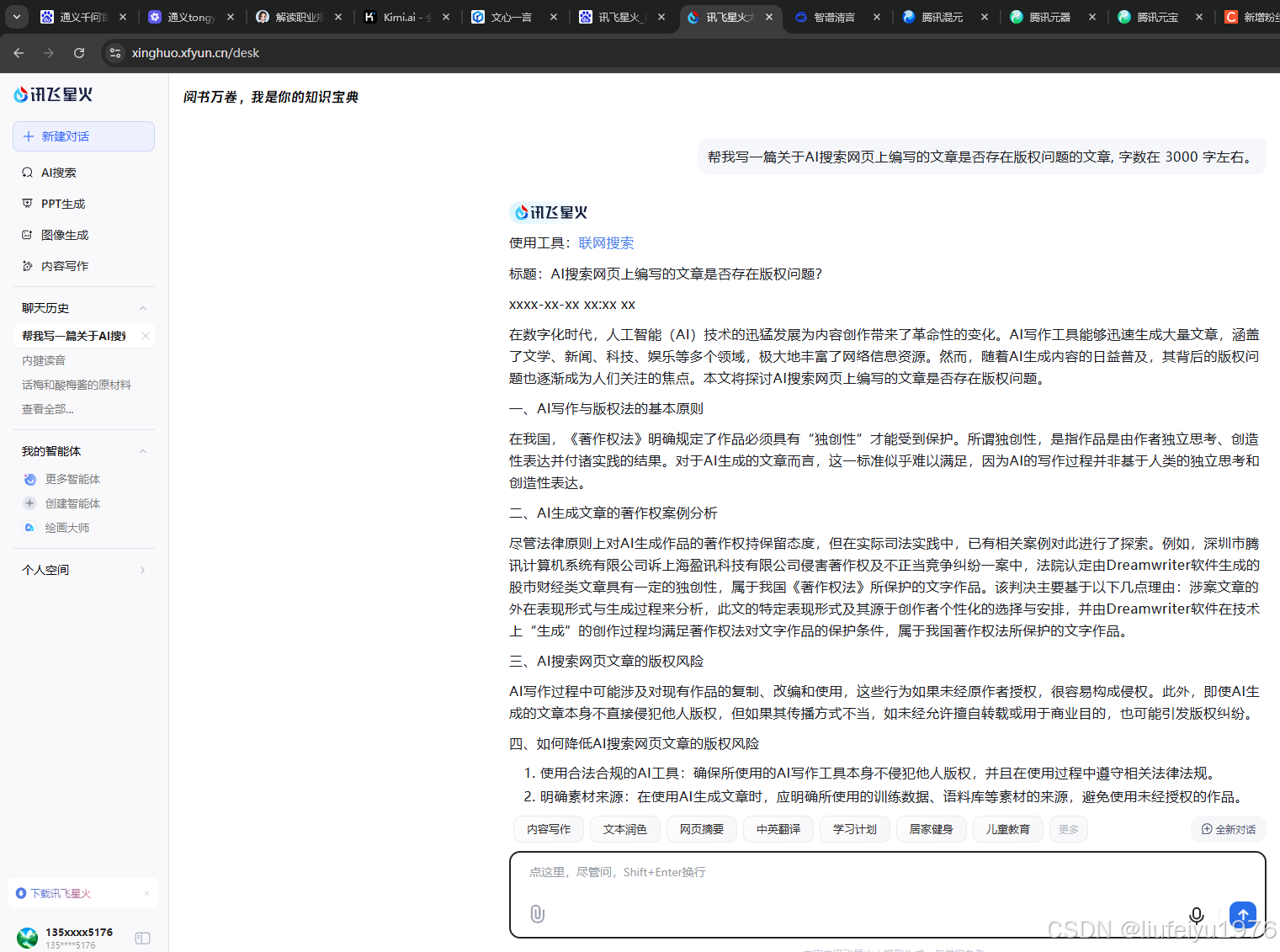Viewport: 1280px width, 952px height.
Task: Click the 更多智能体 icon
Action: tap(29, 479)
